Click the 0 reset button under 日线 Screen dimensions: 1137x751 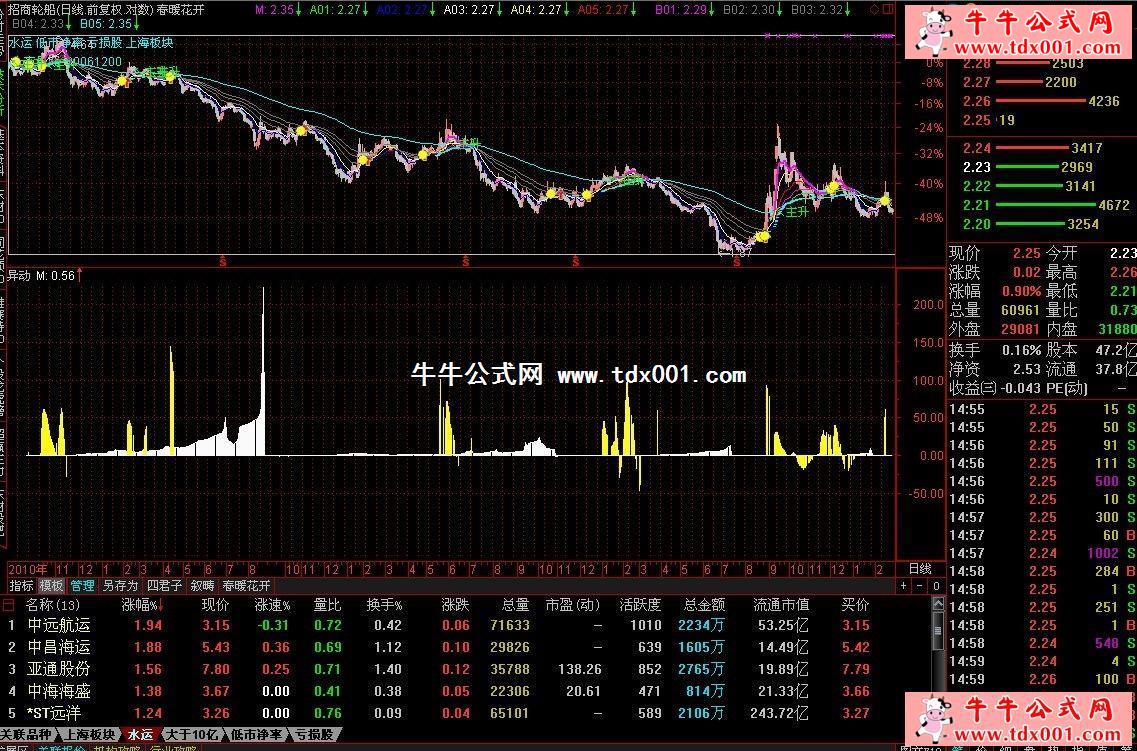935,585
